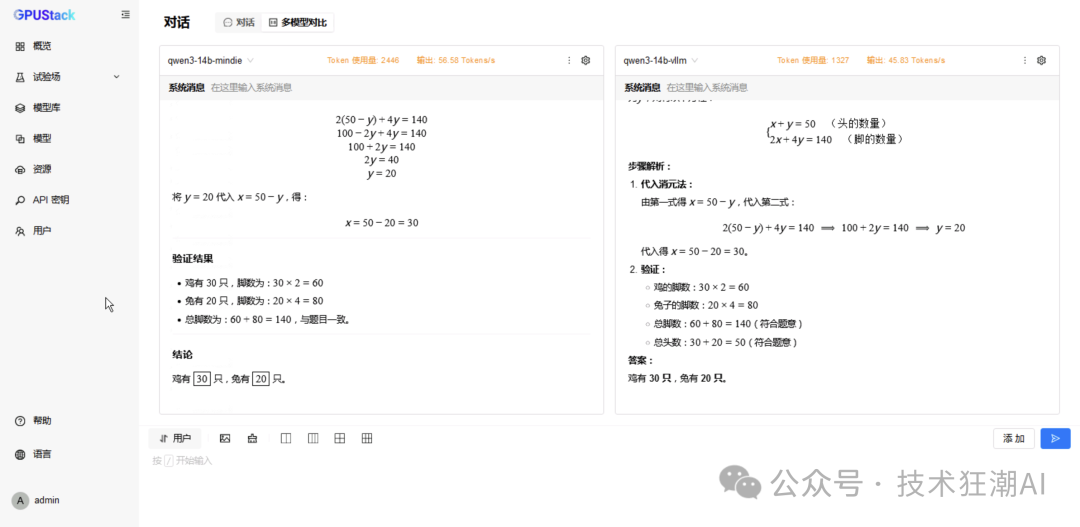Open the qwen3-14b-mindie model dropdown

click(x=211, y=61)
